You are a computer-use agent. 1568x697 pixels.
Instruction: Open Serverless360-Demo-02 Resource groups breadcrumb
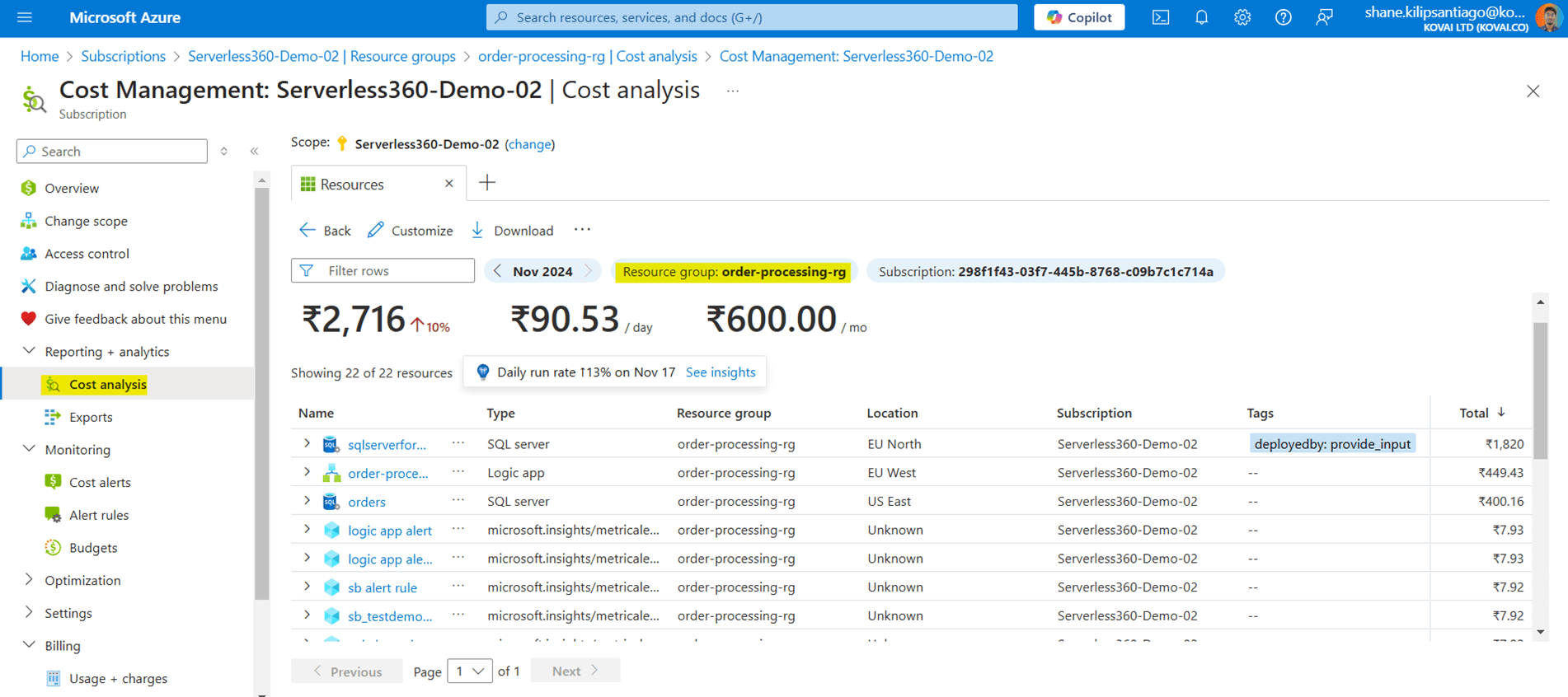point(322,56)
